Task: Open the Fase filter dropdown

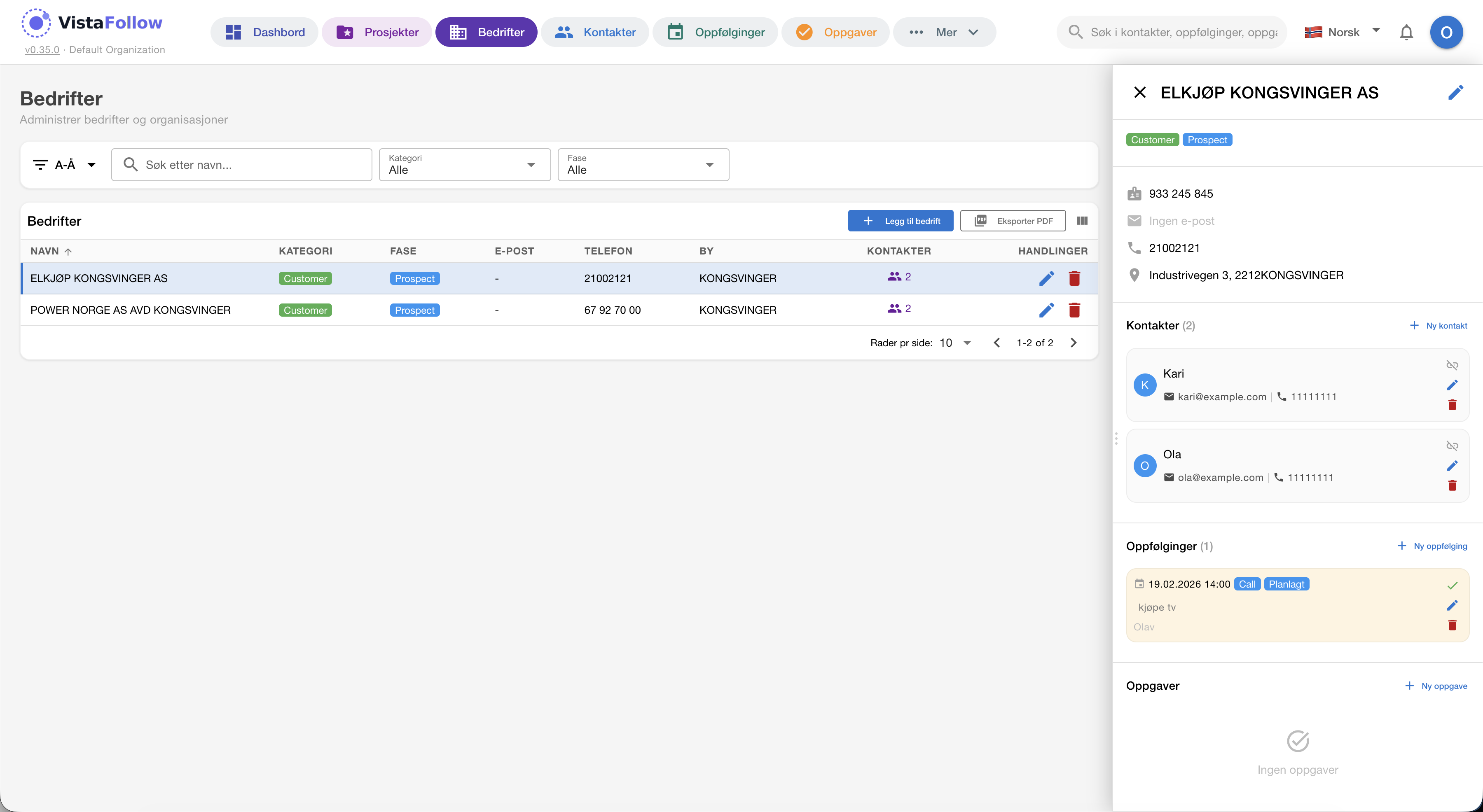Action: (x=643, y=165)
